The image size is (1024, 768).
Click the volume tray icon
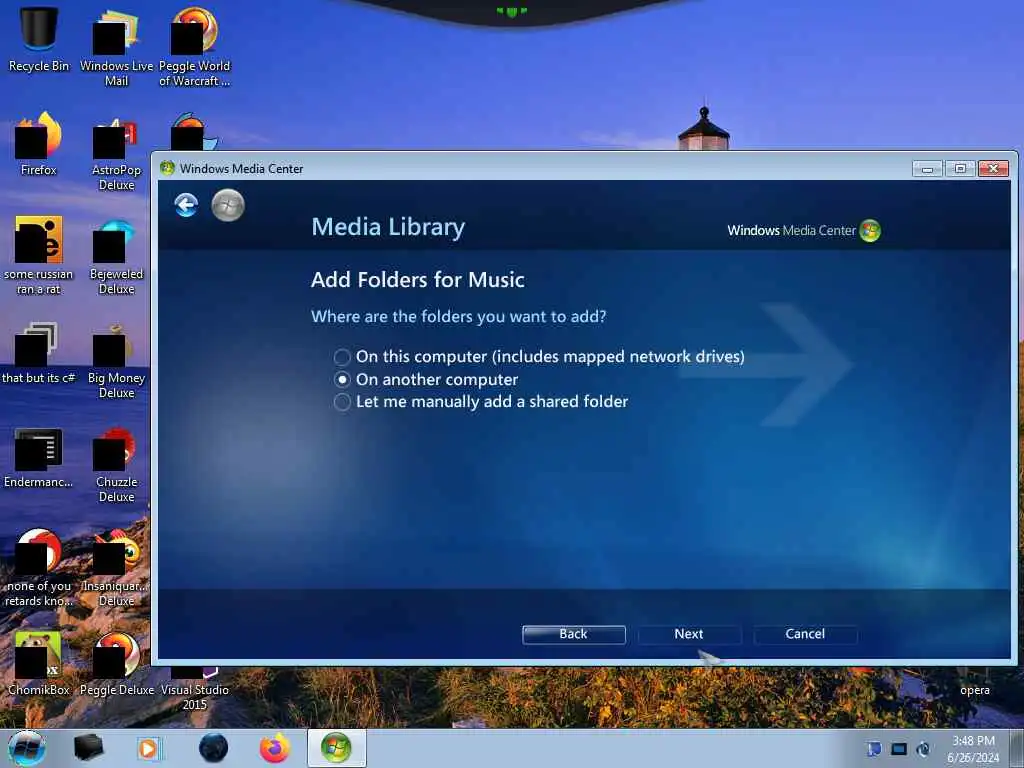(923, 749)
